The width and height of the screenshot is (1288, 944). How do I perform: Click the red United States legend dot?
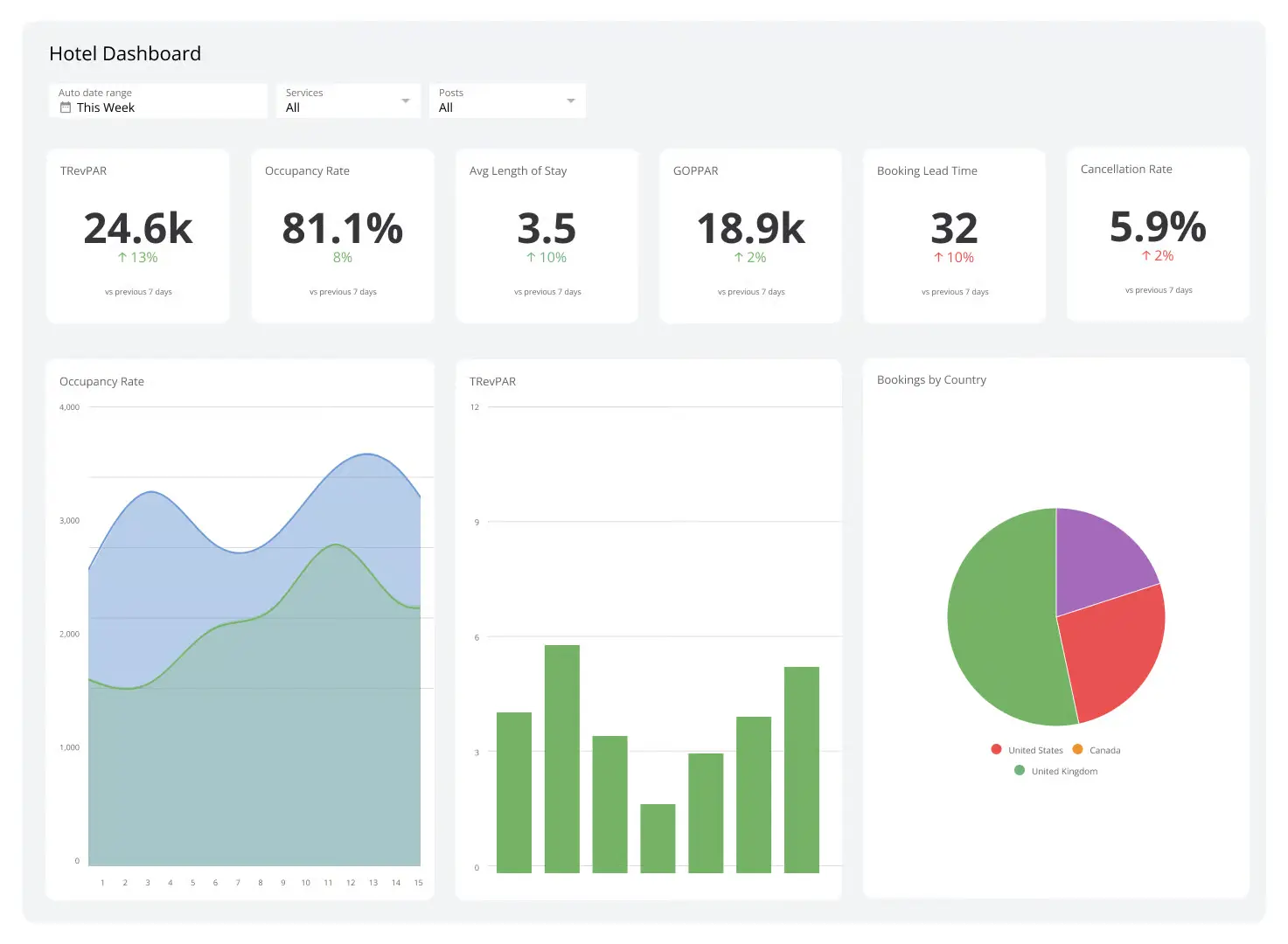click(996, 749)
